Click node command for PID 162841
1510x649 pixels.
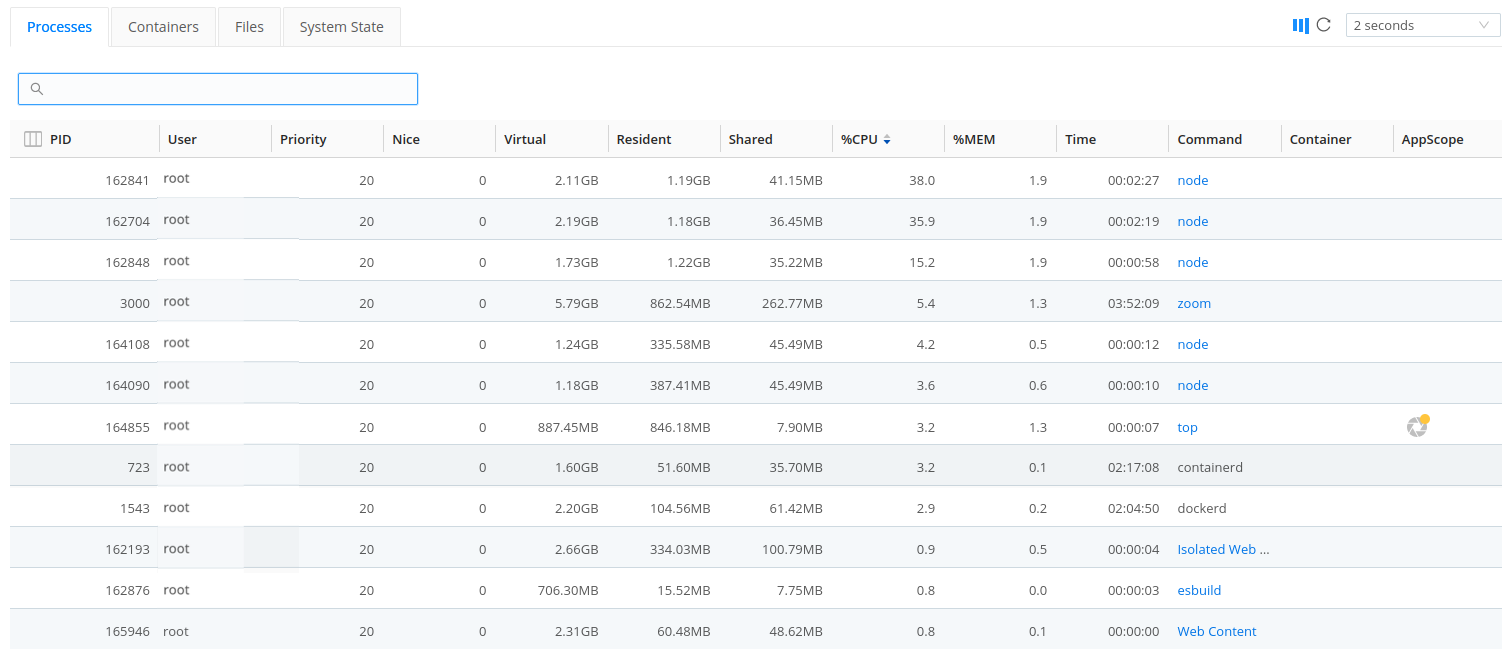(x=1193, y=181)
